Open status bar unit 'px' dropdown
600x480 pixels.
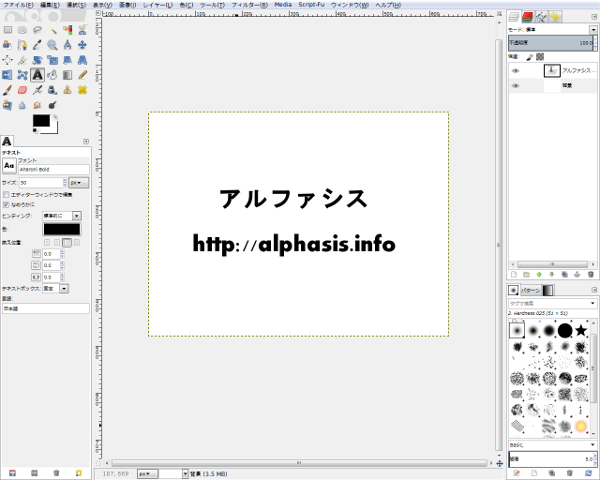[x=148, y=474]
